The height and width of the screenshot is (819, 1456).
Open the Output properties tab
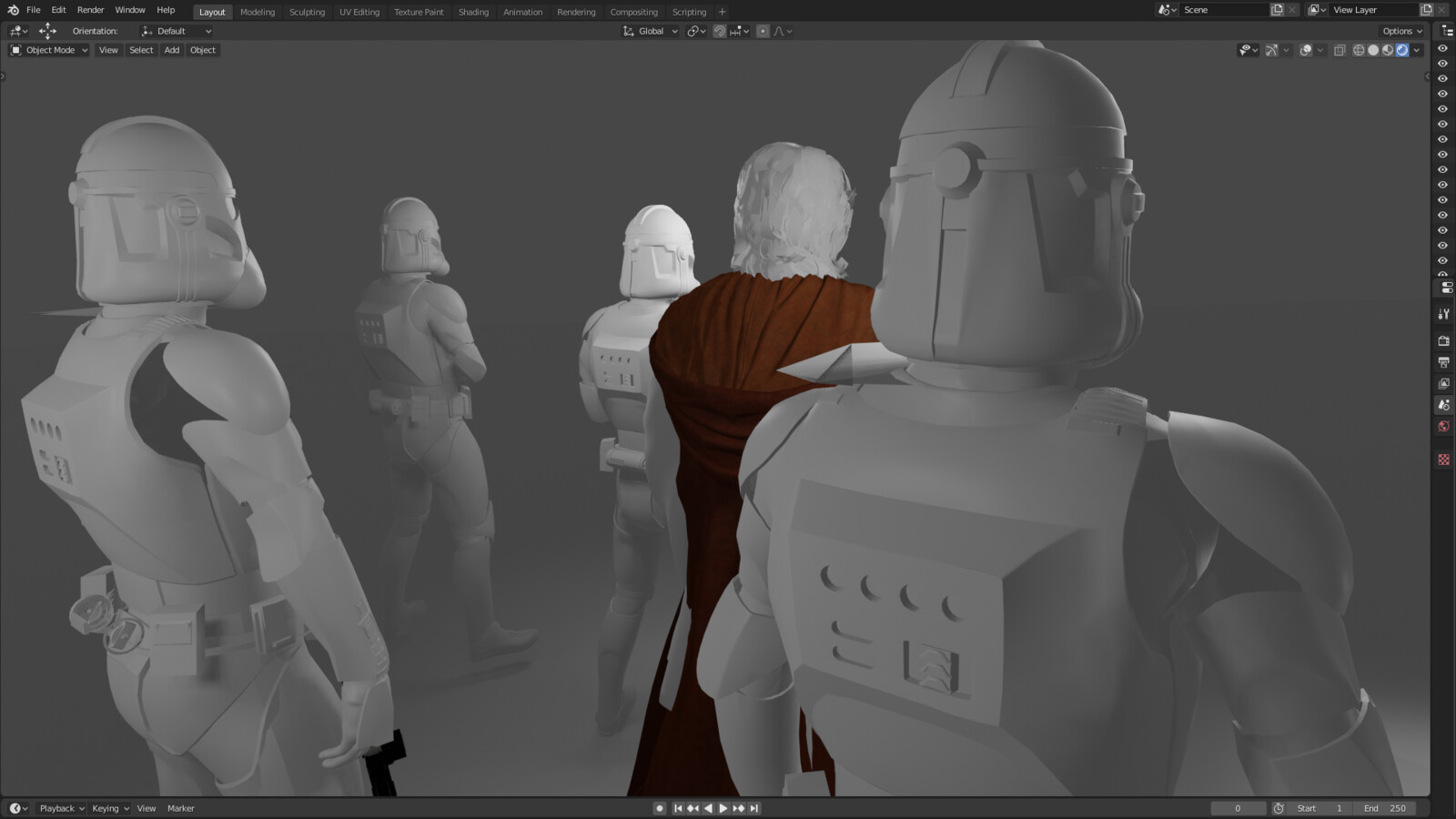click(1443, 362)
